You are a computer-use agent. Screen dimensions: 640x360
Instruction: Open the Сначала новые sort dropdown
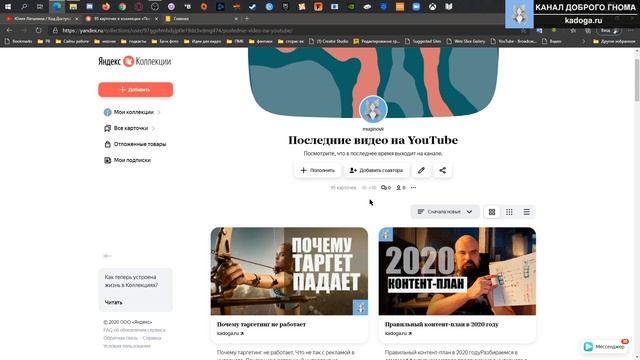445,212
